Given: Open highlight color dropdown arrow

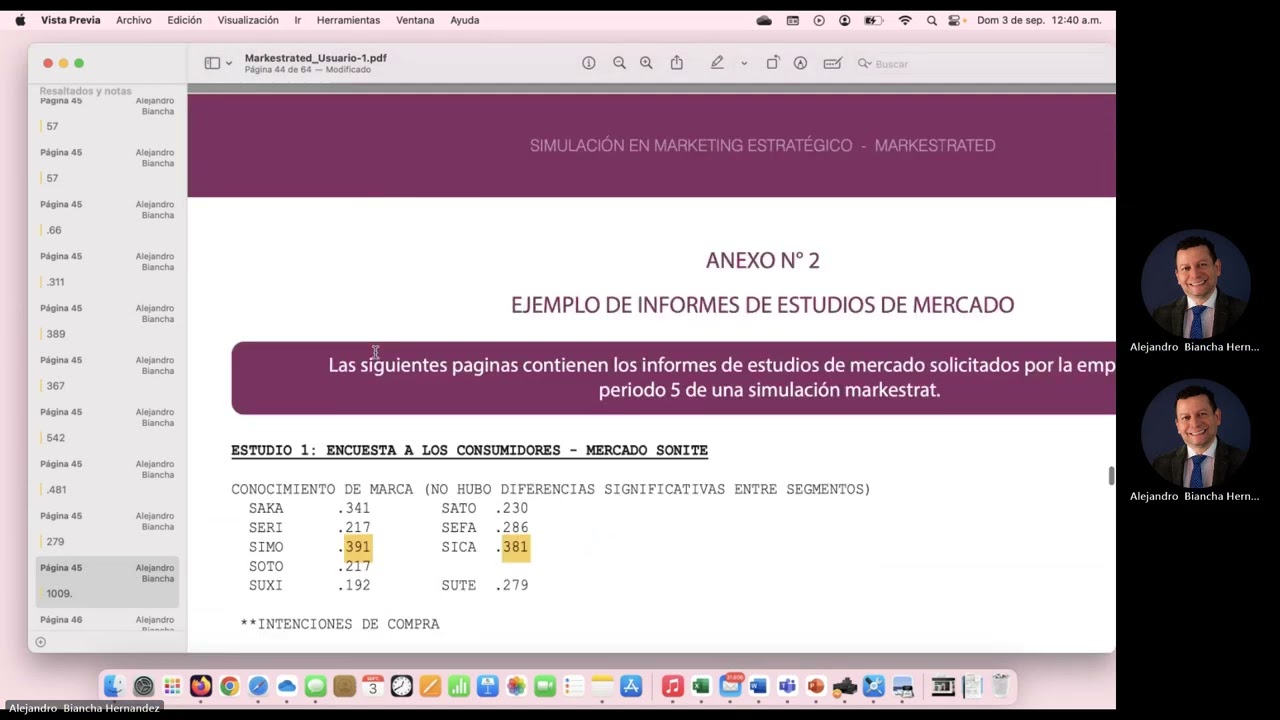Looking at the screenshot, I should [744, 63].
